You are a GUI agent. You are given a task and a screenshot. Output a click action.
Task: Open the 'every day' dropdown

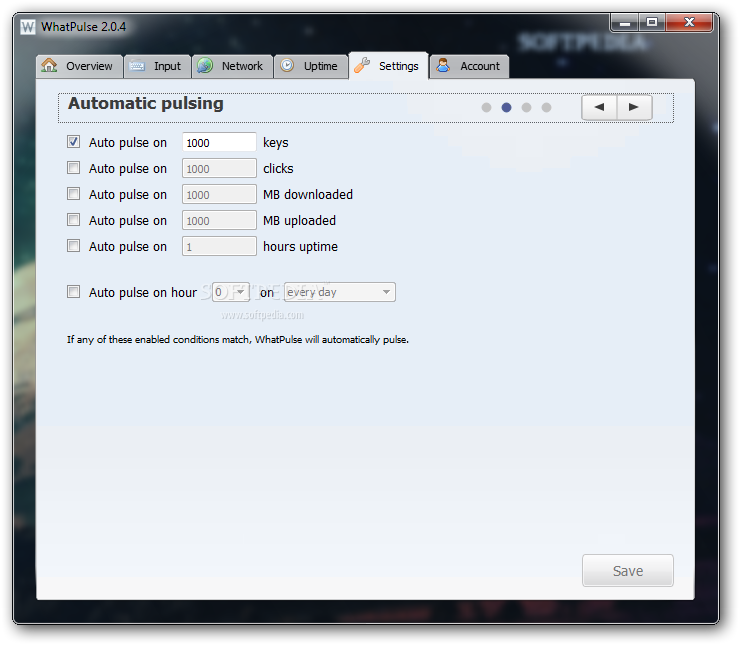340,292
